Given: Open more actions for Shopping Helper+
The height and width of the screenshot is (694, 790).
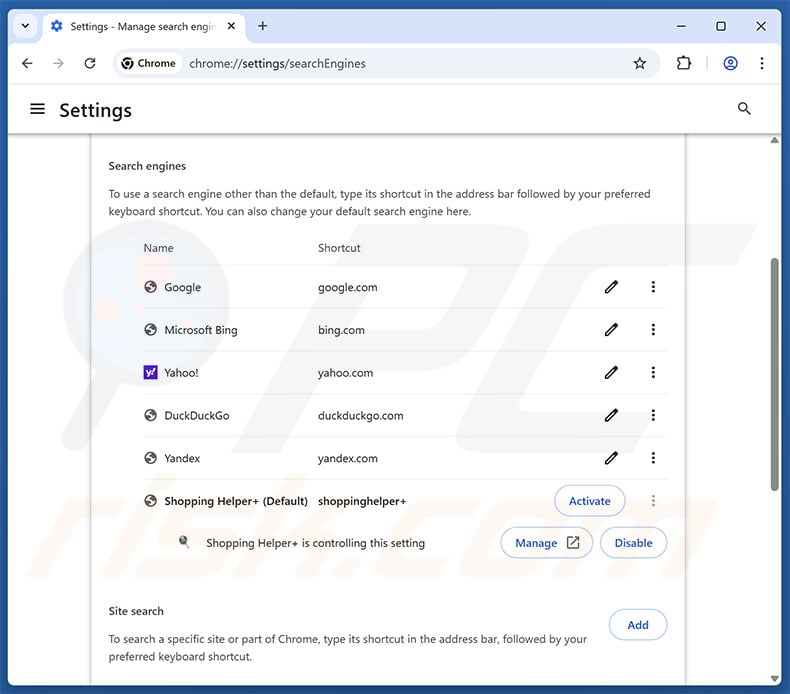Looking at the screenshot, I should coord(653,500).
